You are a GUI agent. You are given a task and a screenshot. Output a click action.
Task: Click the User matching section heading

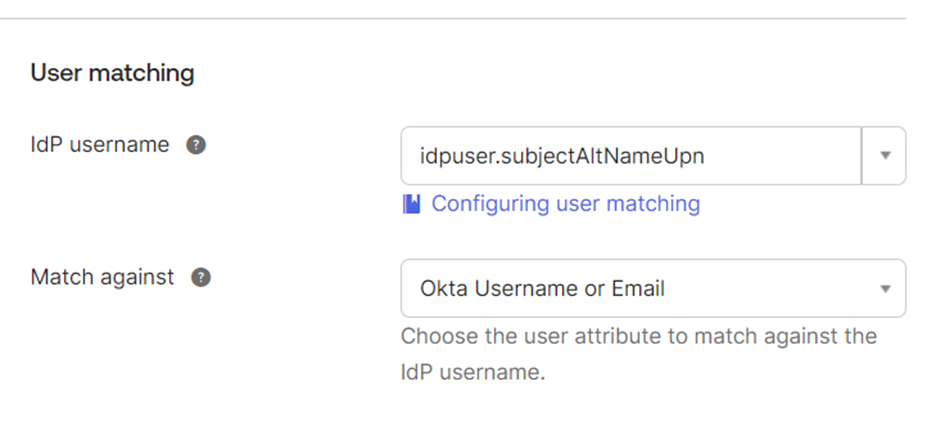(112, 73)
